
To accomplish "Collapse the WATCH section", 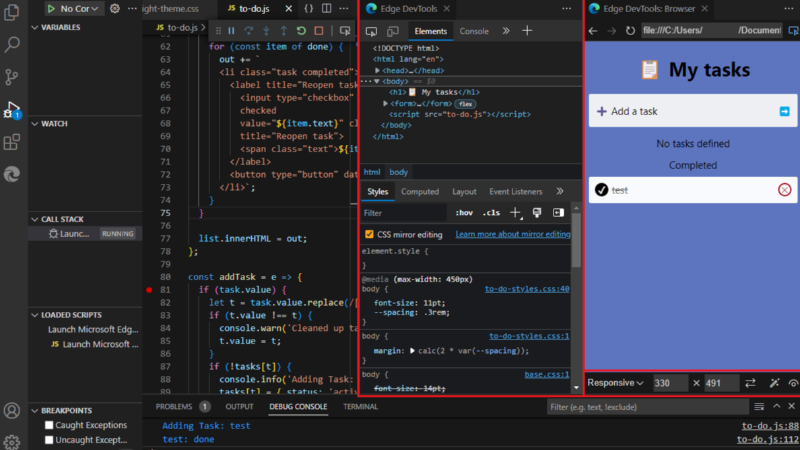I will (x=35, y=123).
